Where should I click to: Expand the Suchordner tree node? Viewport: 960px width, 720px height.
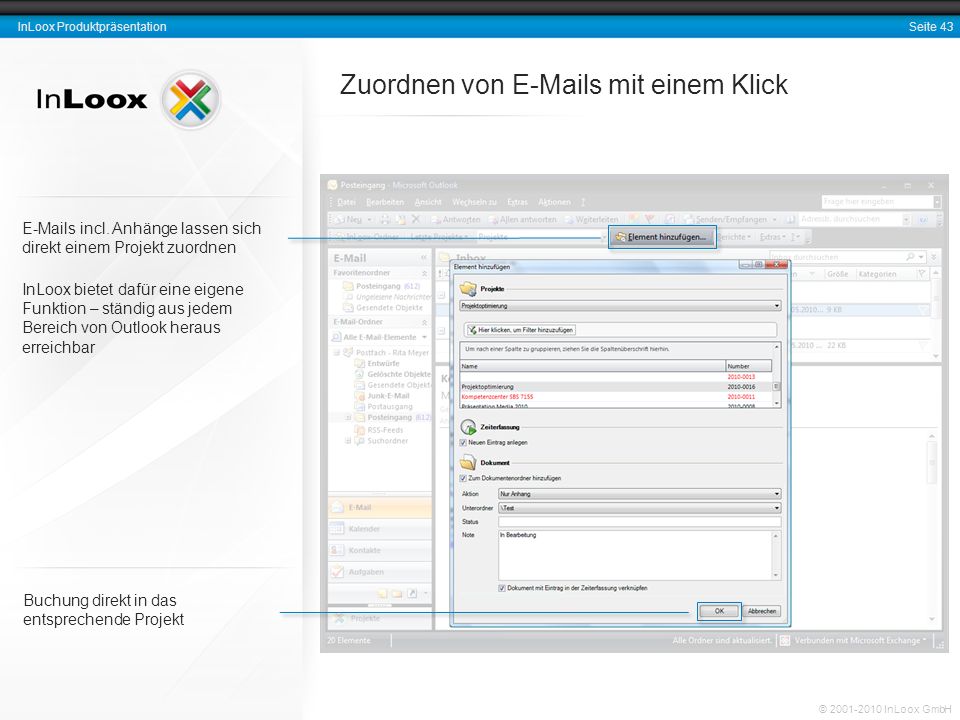point(348,441)
